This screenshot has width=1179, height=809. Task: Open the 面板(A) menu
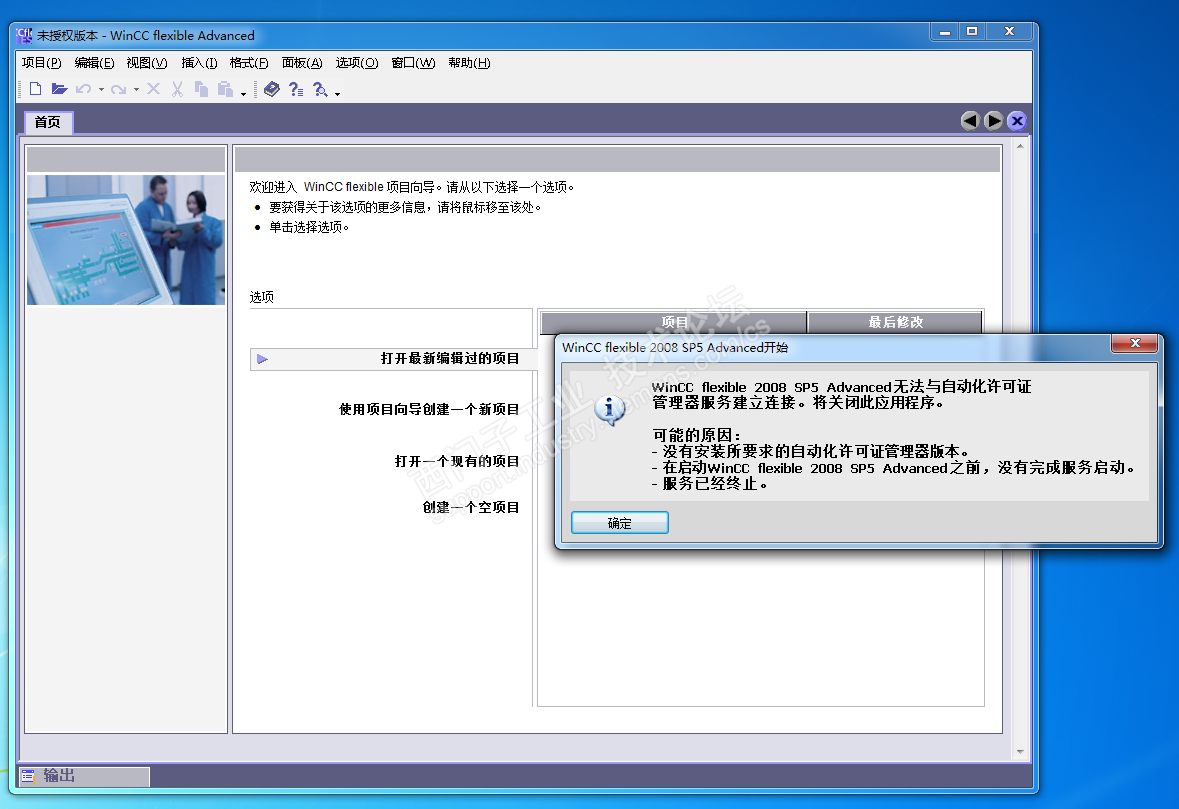pyautogui.click(x=302, y=62)
